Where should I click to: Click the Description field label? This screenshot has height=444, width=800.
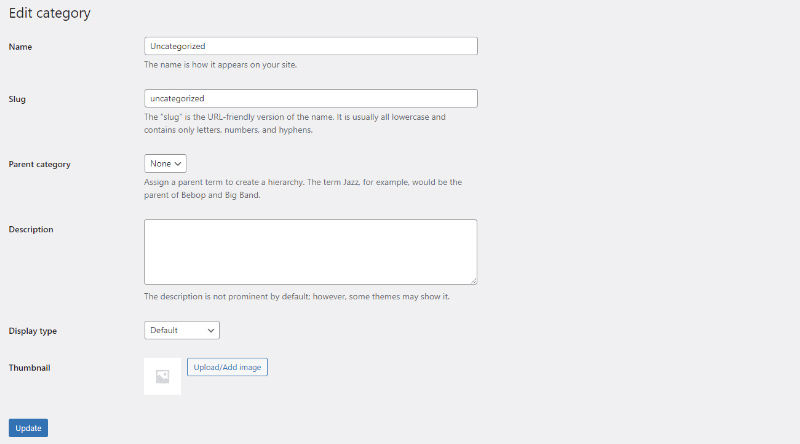coord(31,229)
